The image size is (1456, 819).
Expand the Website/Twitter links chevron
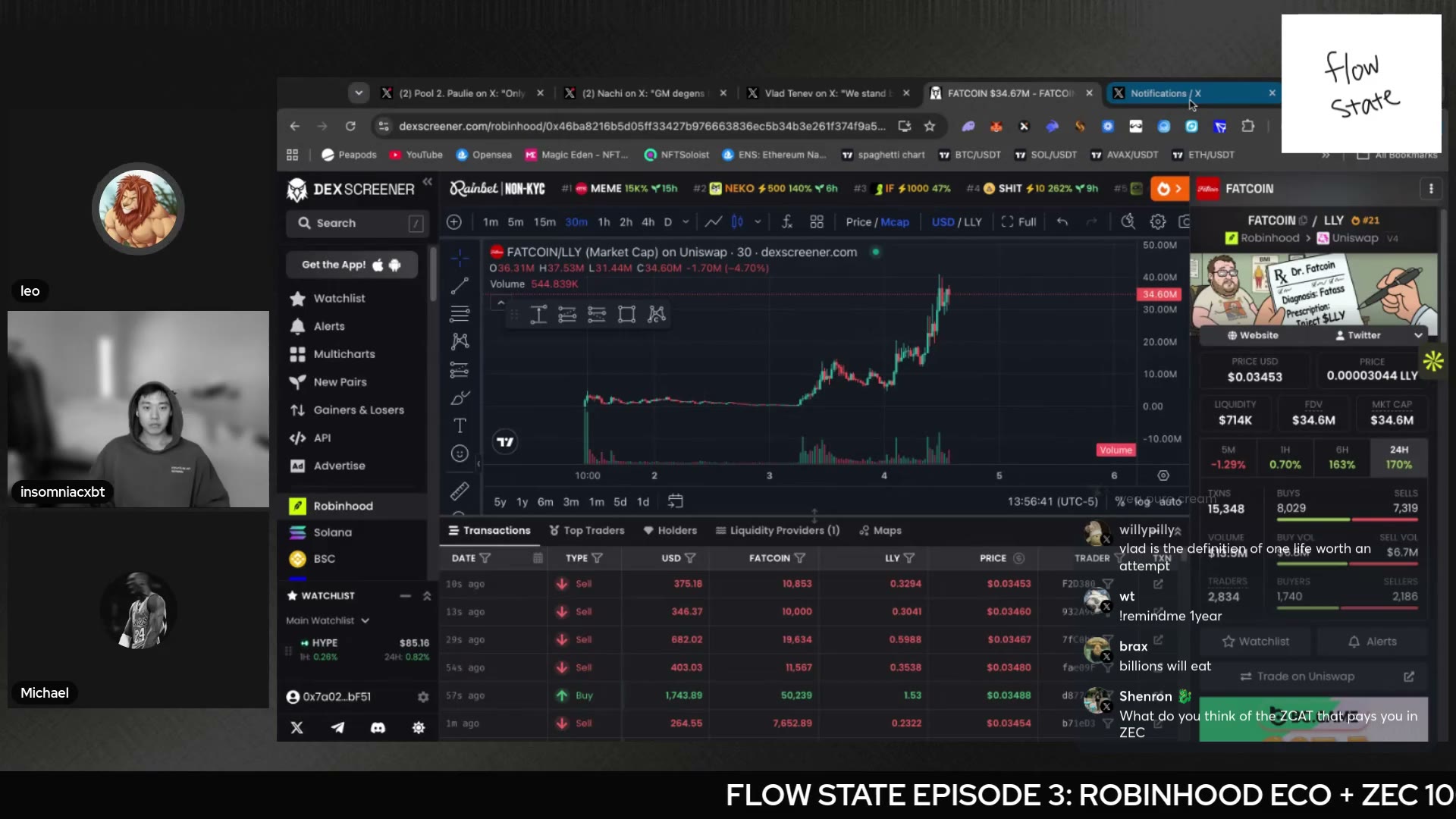coord(1418,335)
